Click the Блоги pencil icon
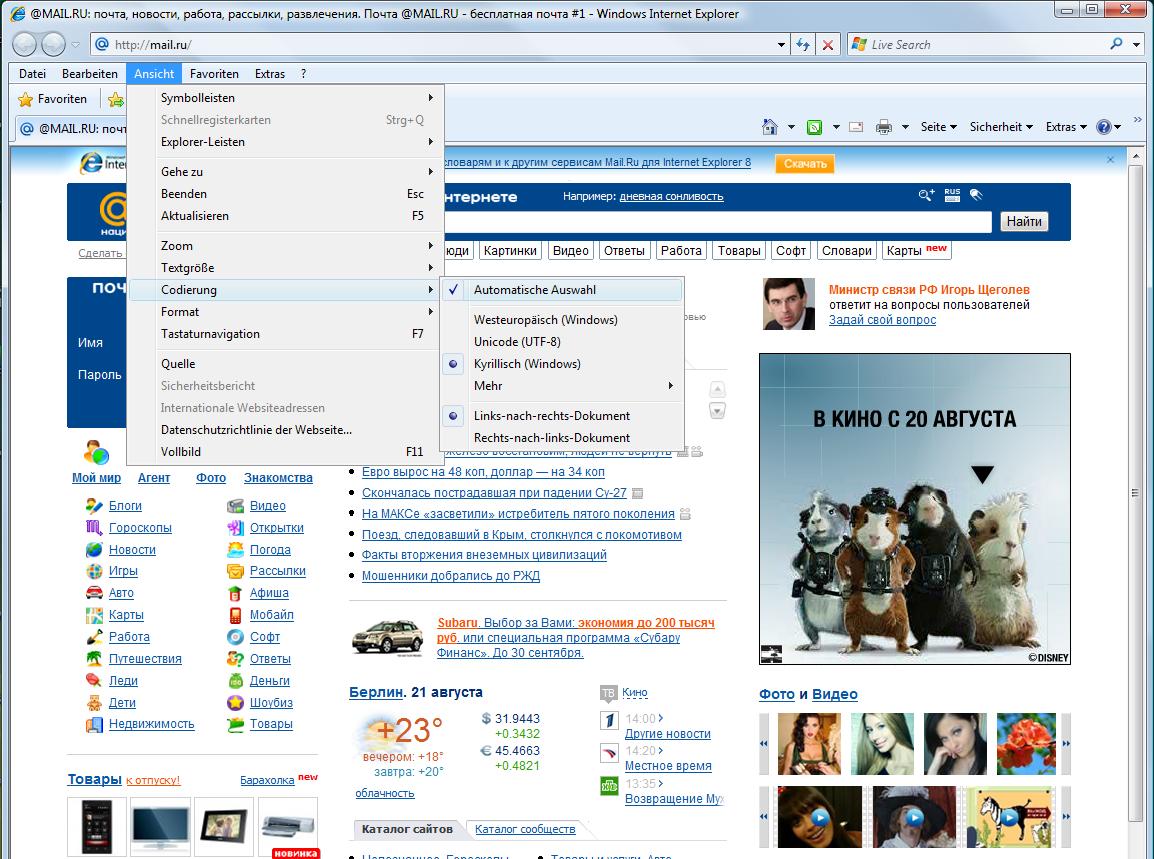The height and width of the screenshot is (859, 1154). tap(94, 506)
